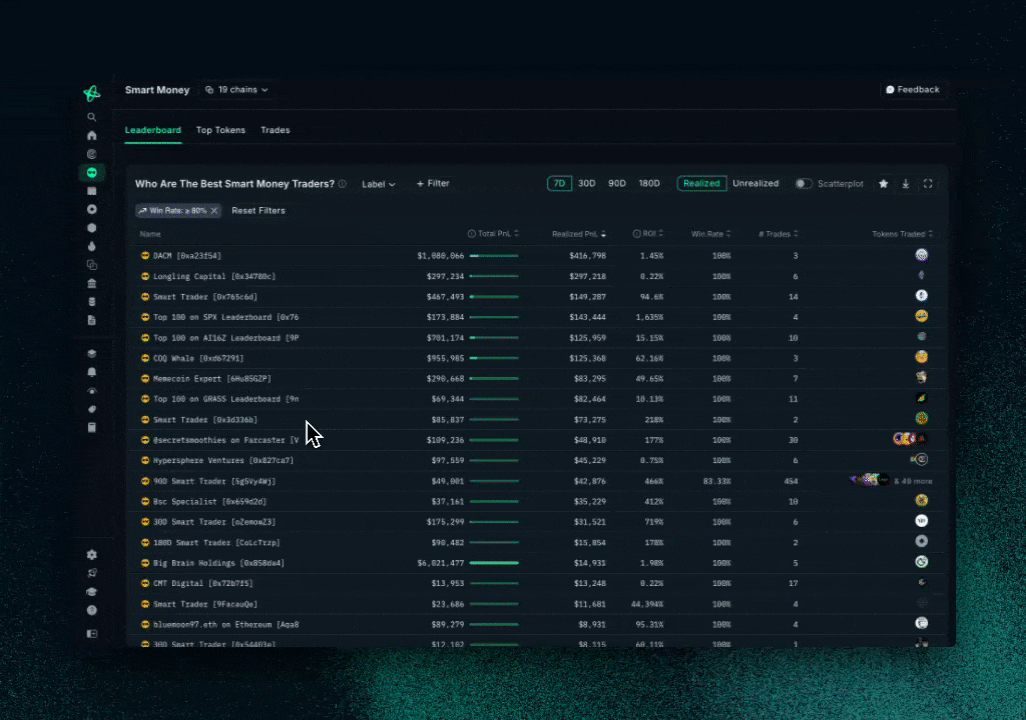Expand the table to fullscreen
This screenshot has height=720, width=1026.
[928, 184]
